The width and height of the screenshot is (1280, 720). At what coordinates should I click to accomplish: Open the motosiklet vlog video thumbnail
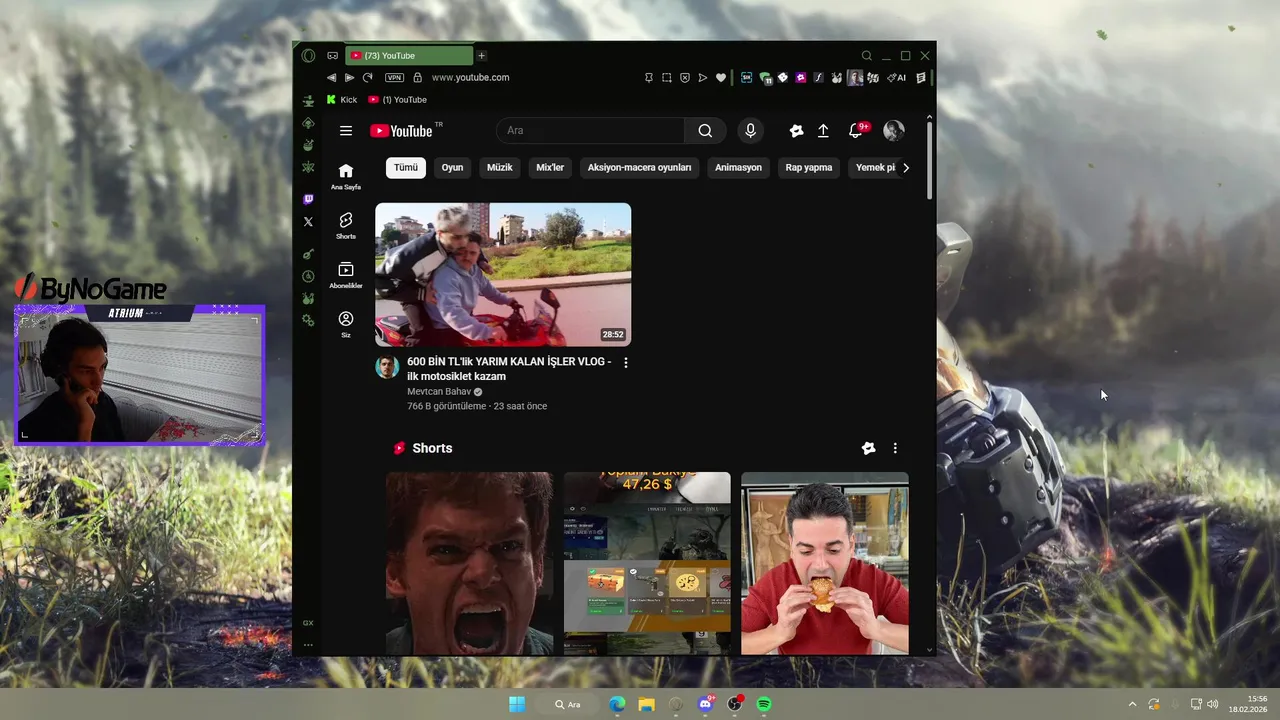tap(503, 275)
